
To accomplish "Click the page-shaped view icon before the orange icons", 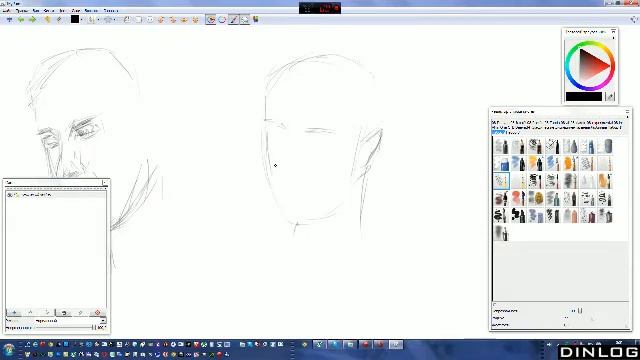I will (127, 19).
